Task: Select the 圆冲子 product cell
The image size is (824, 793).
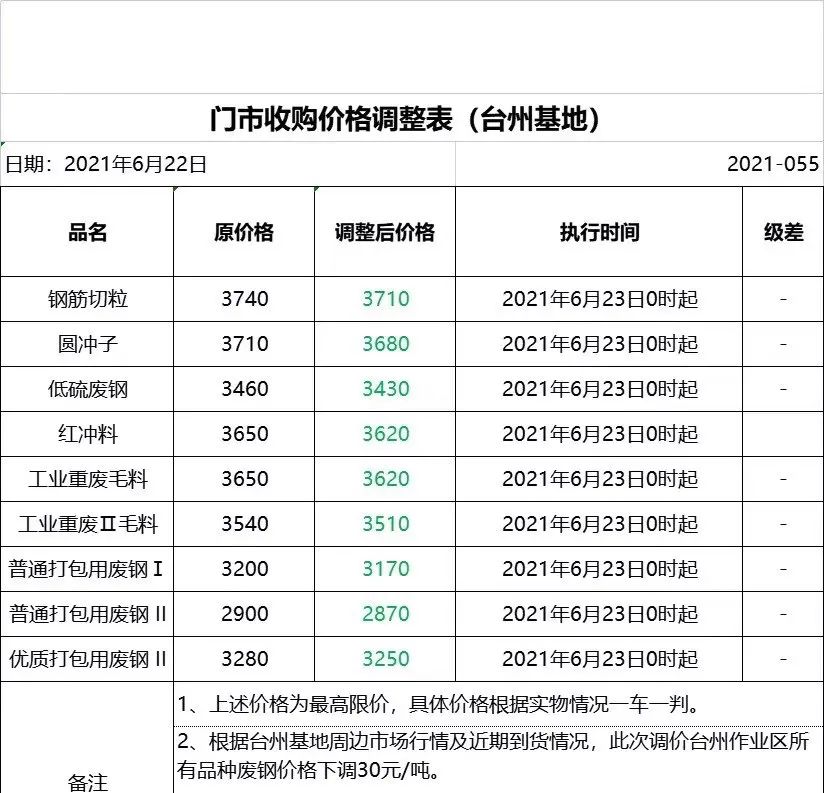Action: (x=87, y=344)
